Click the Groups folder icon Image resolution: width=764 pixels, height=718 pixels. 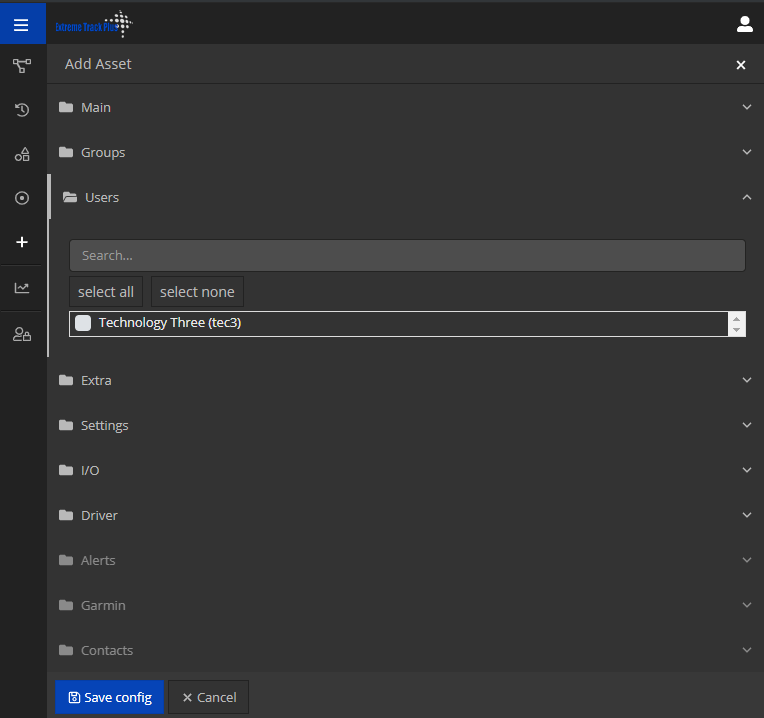pyautogui.click(x=66, y=152)
